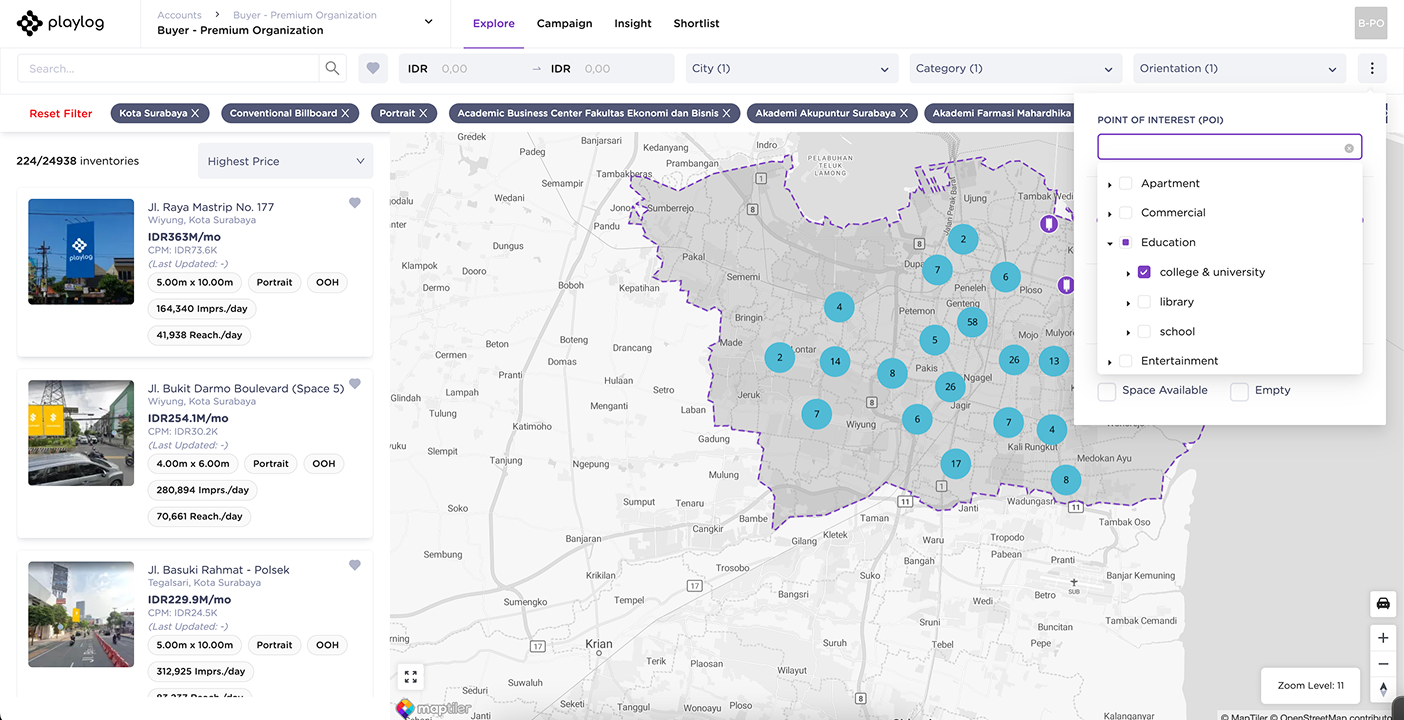Image resolution: width=1404 pixels, height=720 pixels.
Task: Click the map cluster marker showing 58
Action: (972, 322)
